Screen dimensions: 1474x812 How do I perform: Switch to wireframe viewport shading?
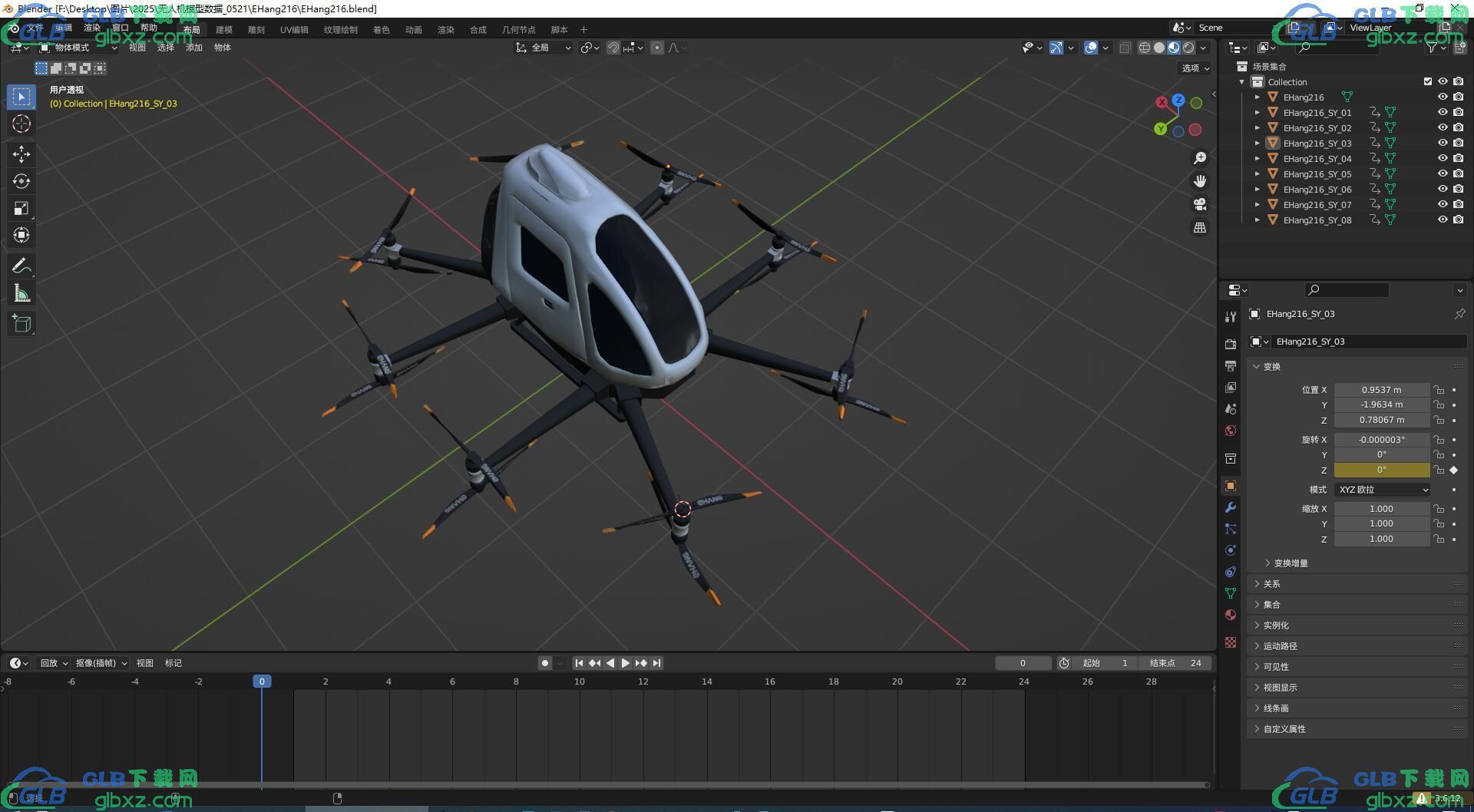coord(1145,48)
